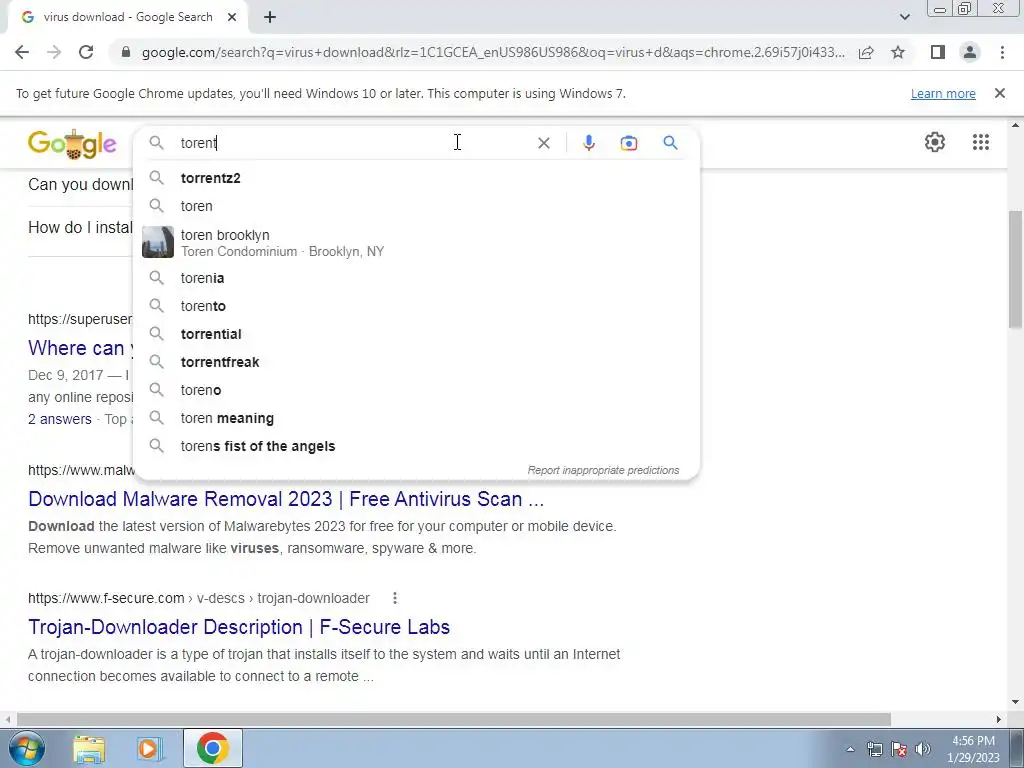
Task: Show hidden system tray icons
Action: 850,749
